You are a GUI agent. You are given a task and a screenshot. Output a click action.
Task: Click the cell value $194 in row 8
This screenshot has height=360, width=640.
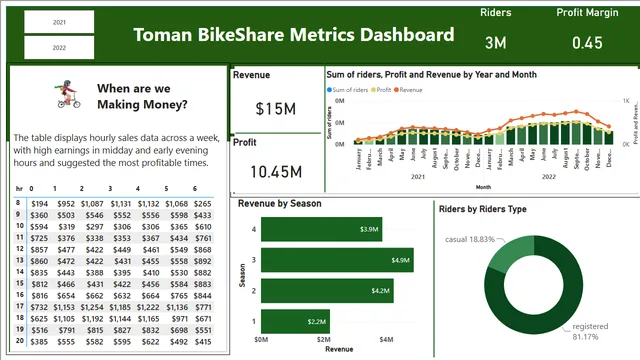coord(39,204)
